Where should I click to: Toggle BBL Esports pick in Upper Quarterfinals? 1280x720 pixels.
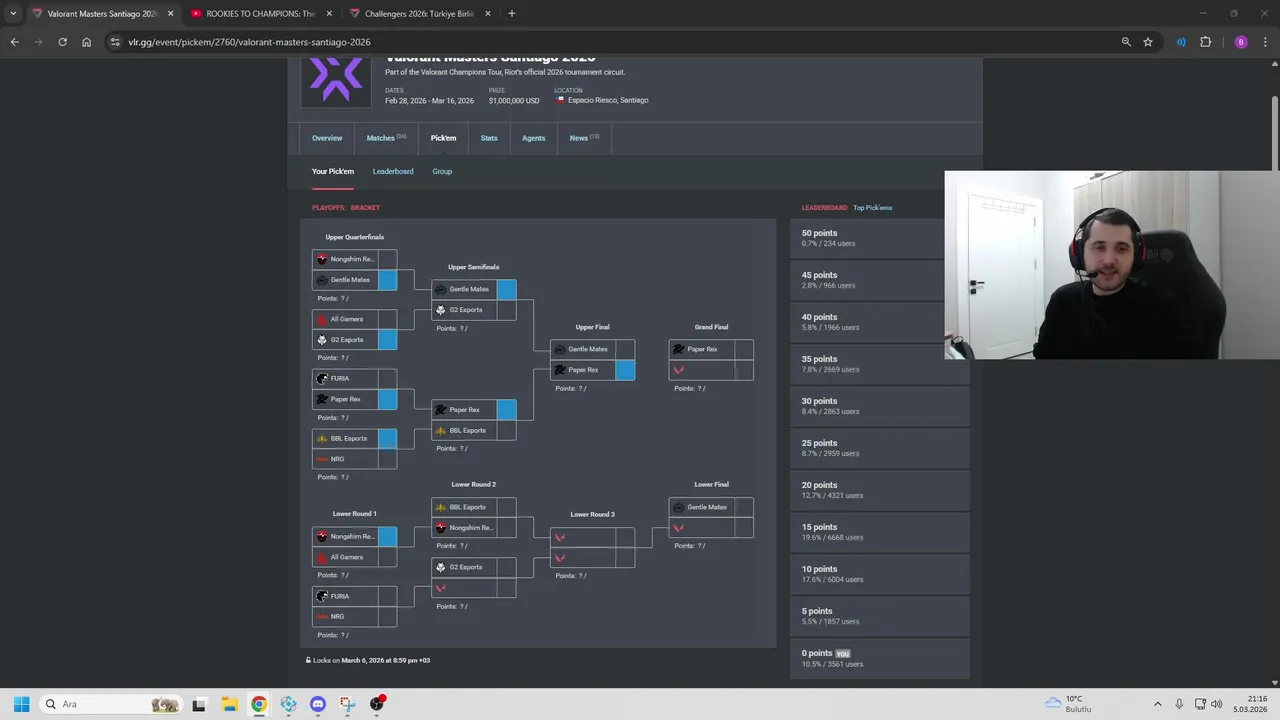[354, 438]
